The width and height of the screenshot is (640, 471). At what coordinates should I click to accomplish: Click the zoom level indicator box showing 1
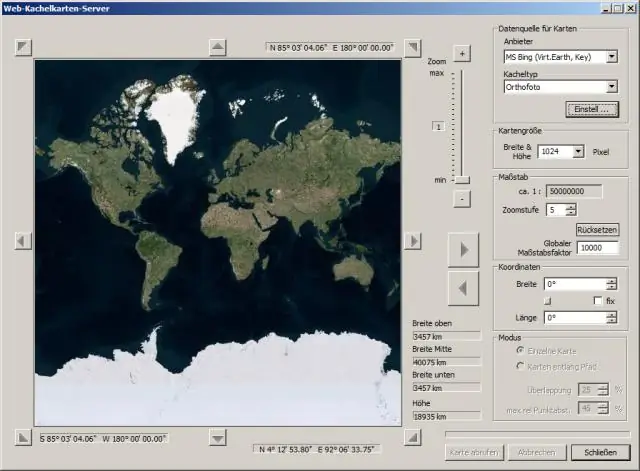click(x=438, y=127)
